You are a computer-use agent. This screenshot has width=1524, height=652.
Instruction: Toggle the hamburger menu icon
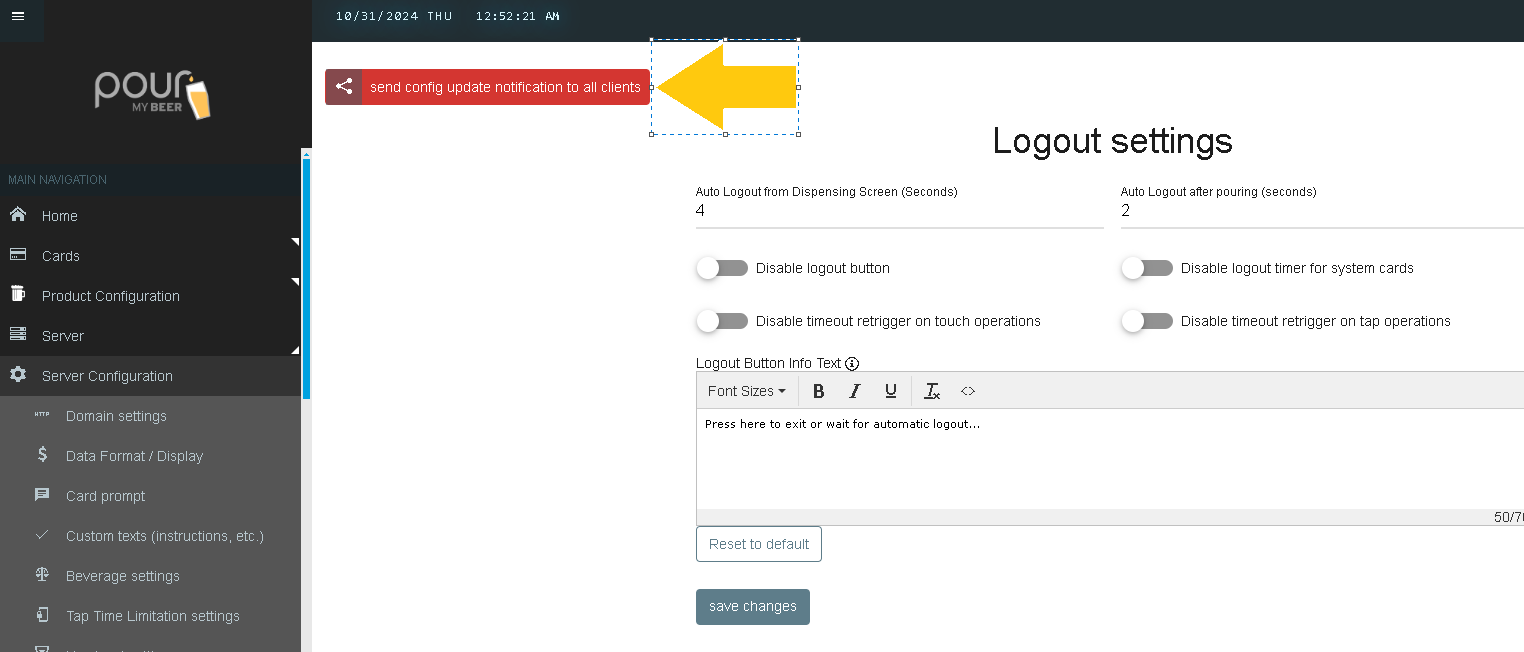pos(17,16)
